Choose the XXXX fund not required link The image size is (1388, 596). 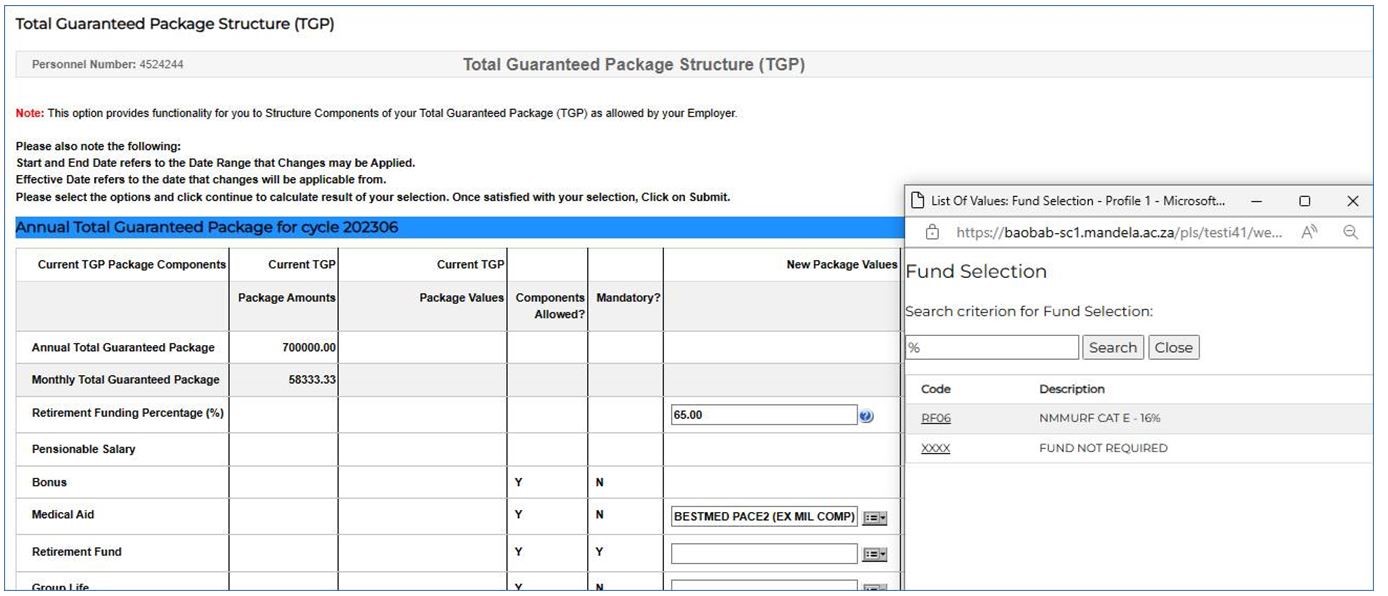[x=935, y=449]
